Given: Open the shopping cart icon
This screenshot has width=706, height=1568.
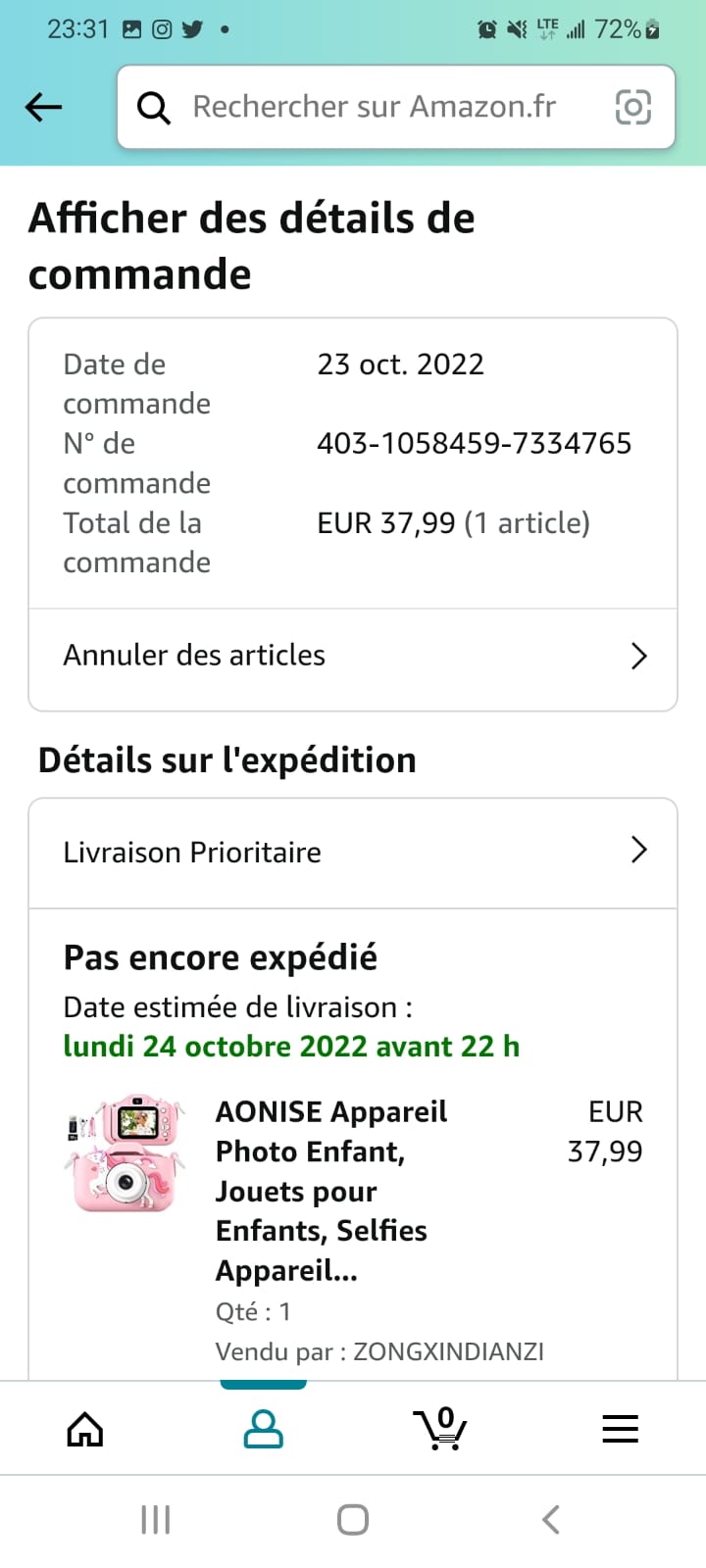Looking at the screenshot, I should 440,1428.
